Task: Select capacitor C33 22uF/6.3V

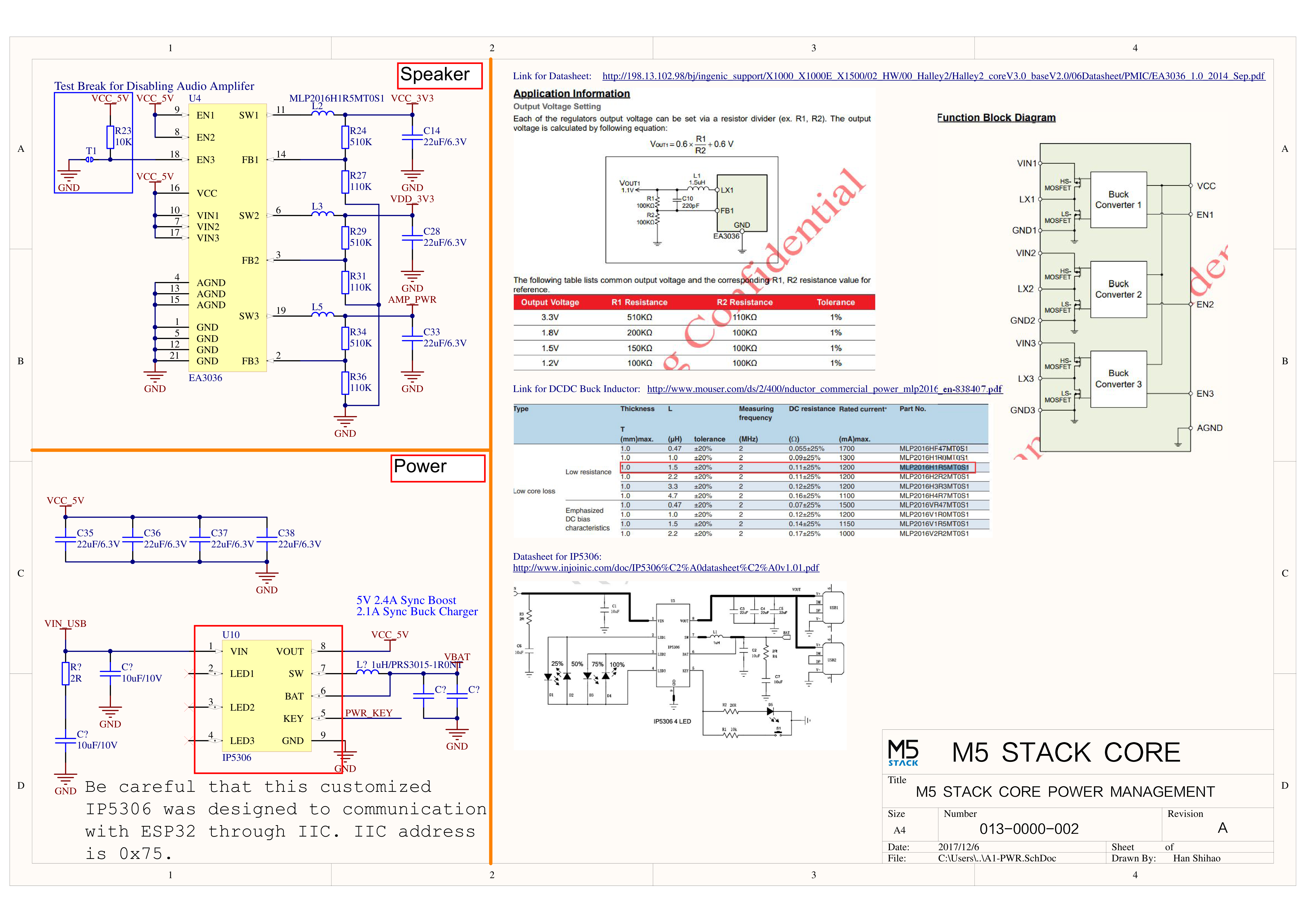Action: point(412,338)
